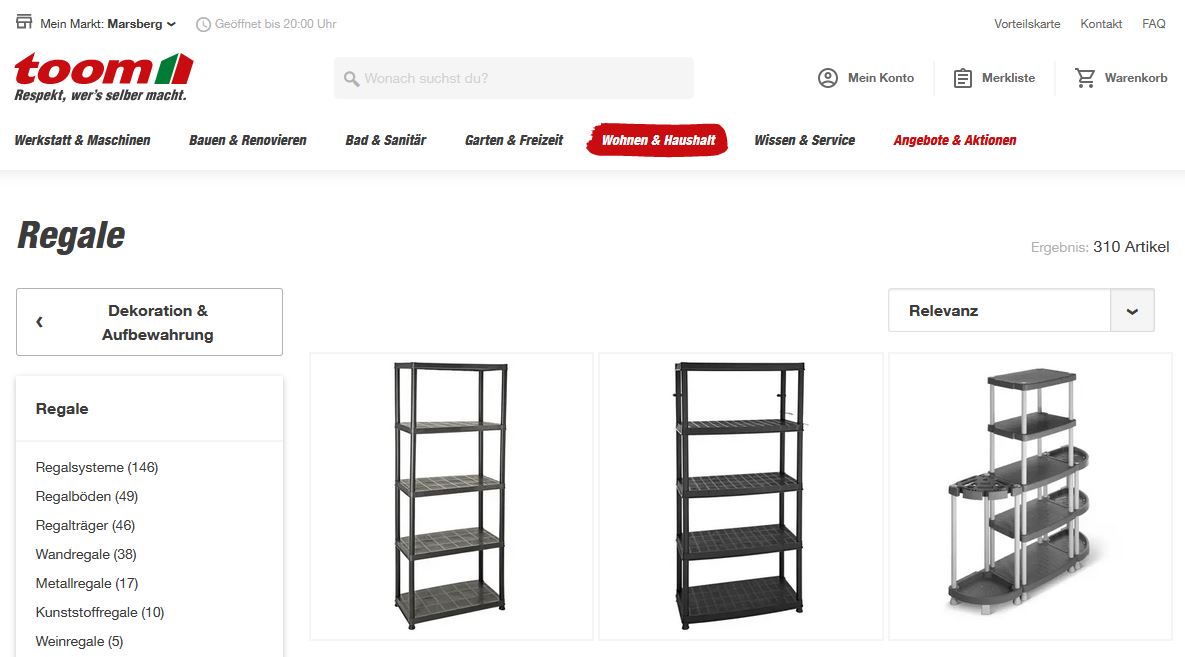Image resolution: width=1185 pixels, height=657 pixels.
Task: Click the search magnifier icon
Action: pos(351,79)
